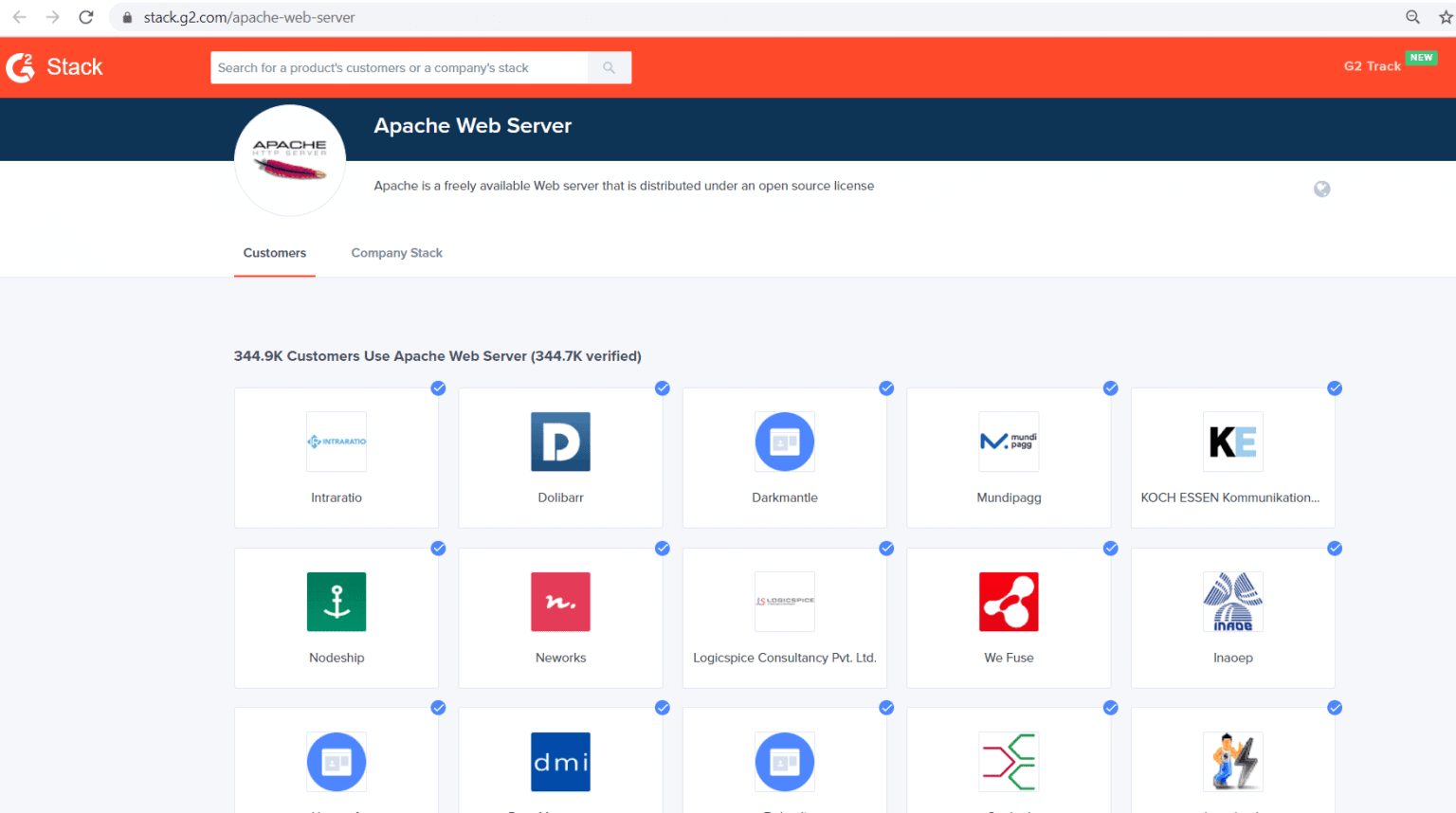Click the Dolibarr logo icon

(x=560, y=442)
